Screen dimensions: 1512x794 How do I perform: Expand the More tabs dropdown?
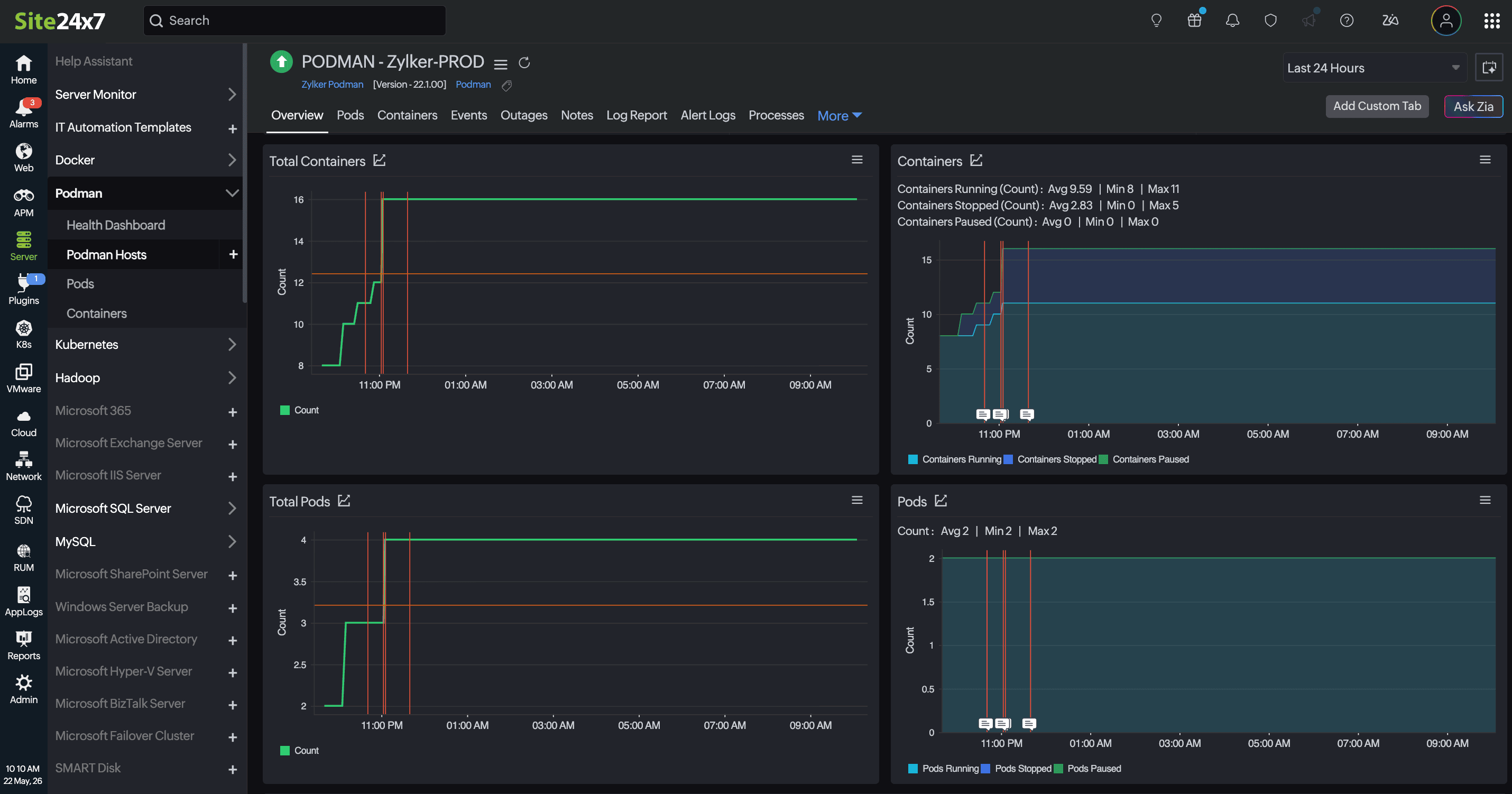840,116
